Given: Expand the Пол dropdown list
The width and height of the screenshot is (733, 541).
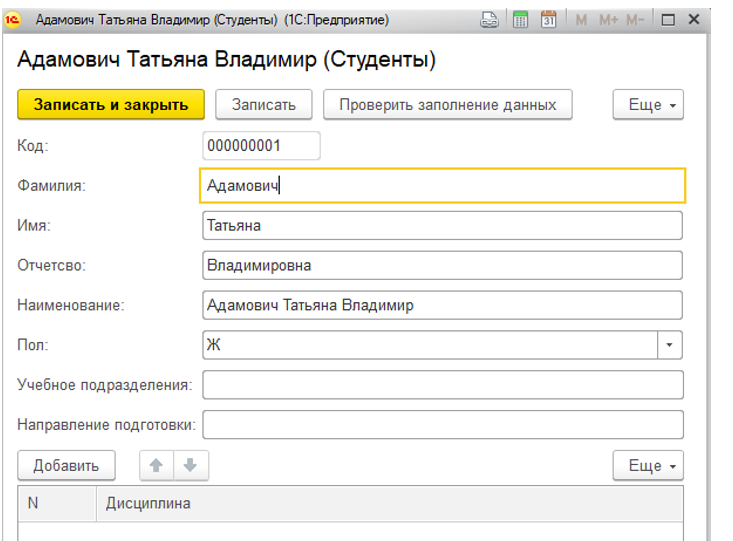Looking at the screenshot, I should pos(670,345).
